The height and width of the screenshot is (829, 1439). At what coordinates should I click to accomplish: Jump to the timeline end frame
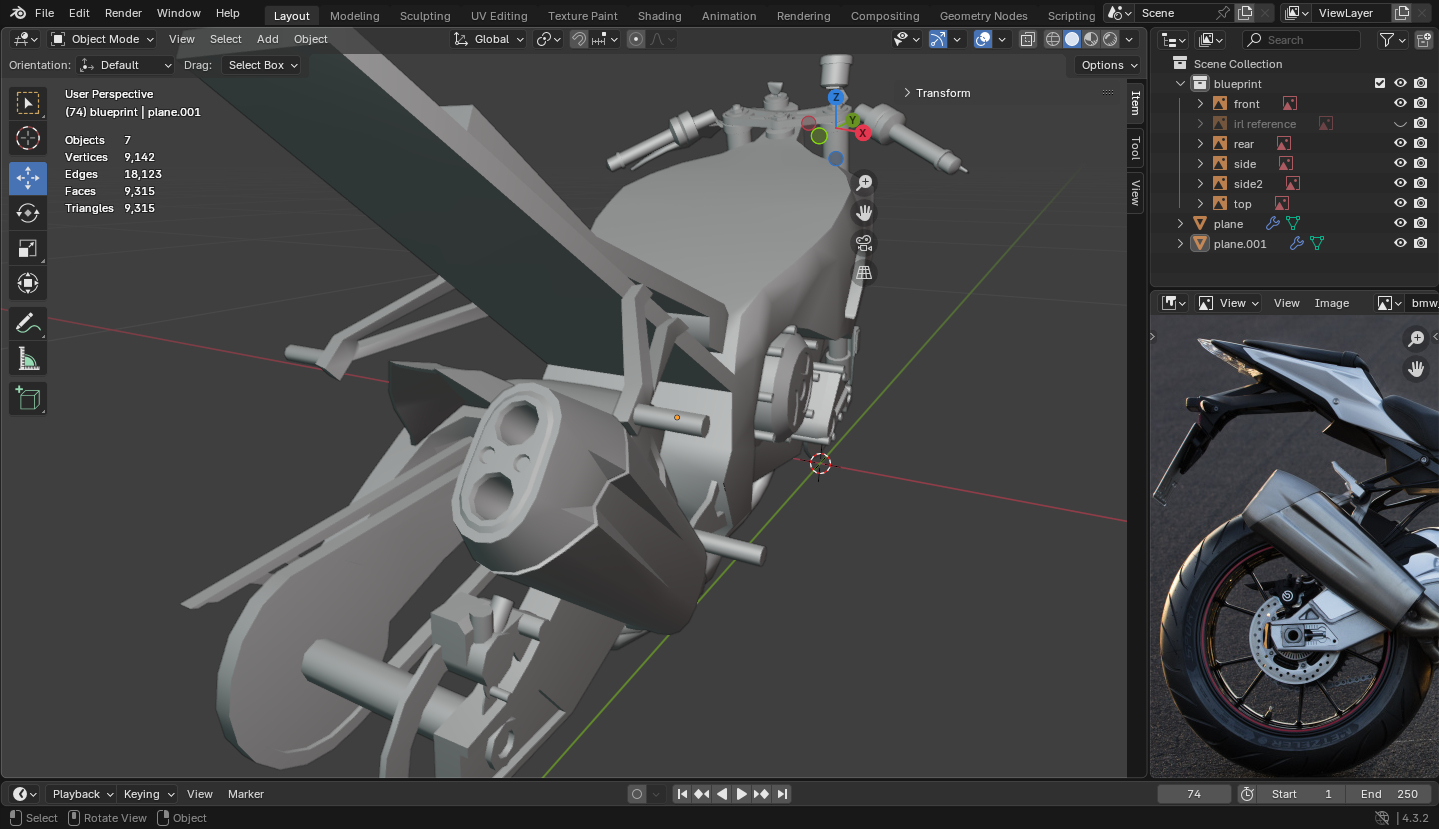click(782, 794)
